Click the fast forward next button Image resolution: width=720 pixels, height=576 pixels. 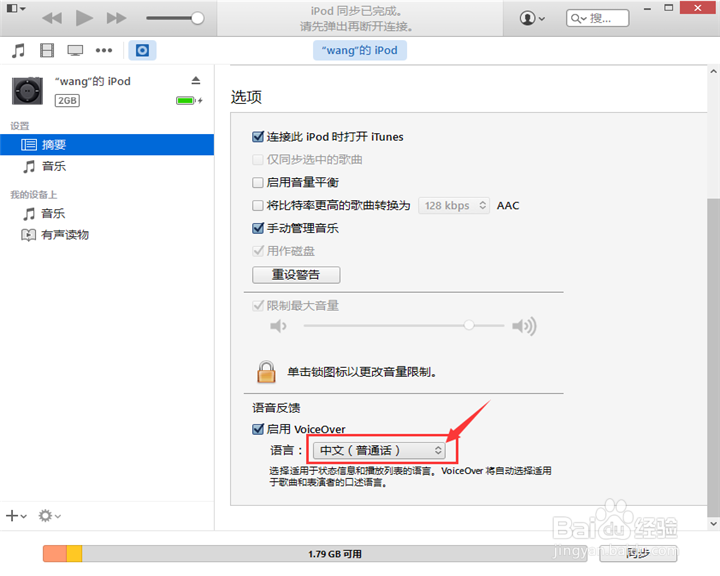(x=116, y=18)
